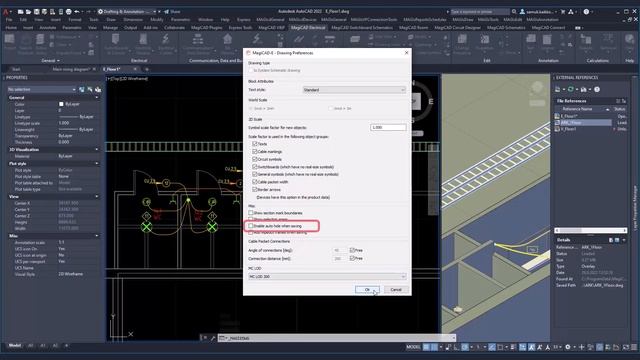Click the help icon in External References panel
Viewport: 640px width, 360px height.
pos(597,89)
